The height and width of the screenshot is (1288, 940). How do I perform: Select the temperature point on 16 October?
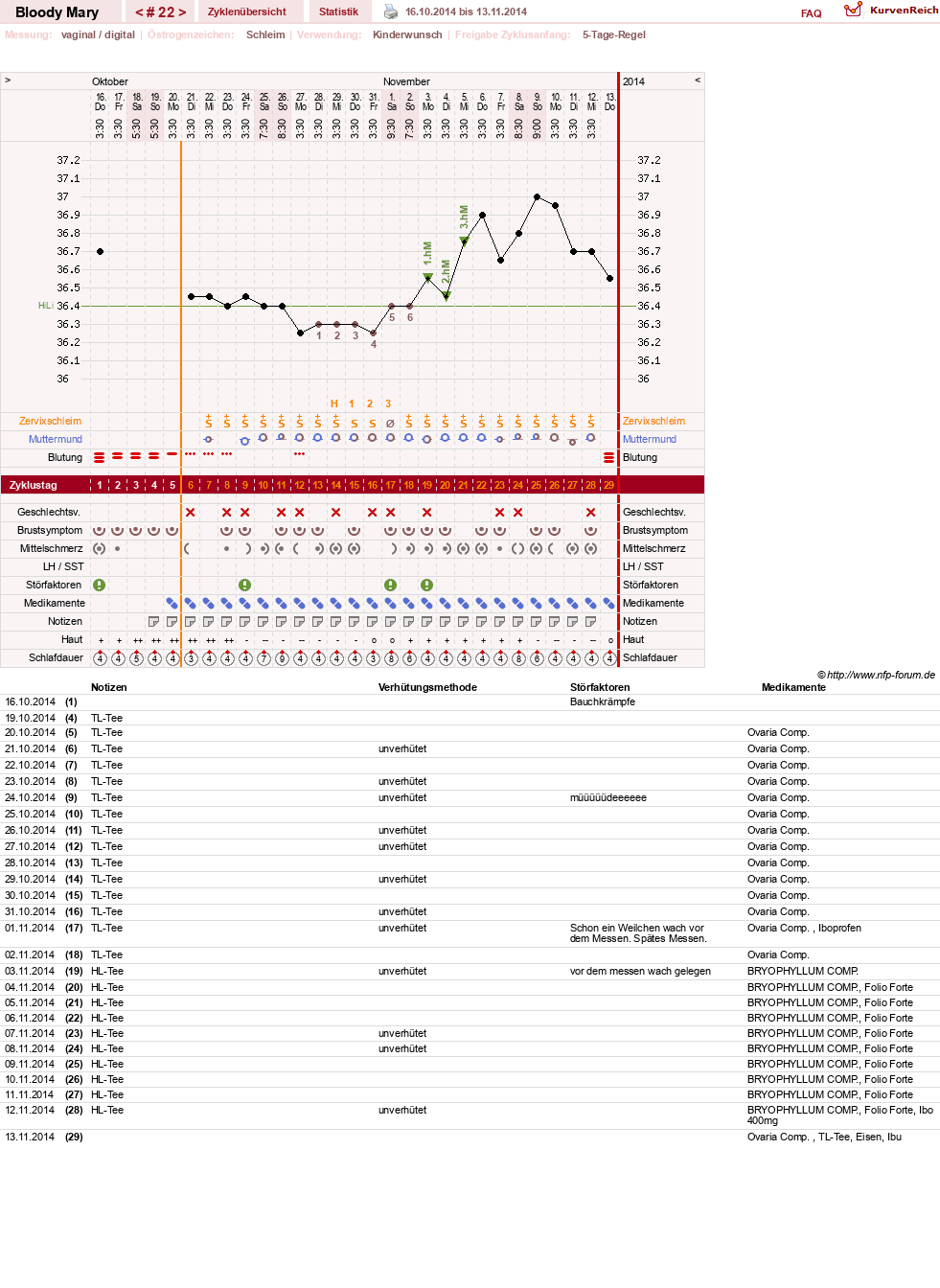tap(100, 251)
